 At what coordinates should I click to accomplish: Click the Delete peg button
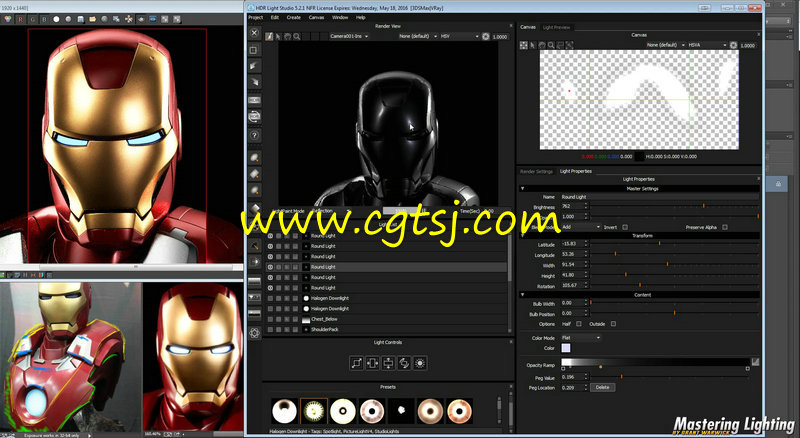[x=603, y=387]
